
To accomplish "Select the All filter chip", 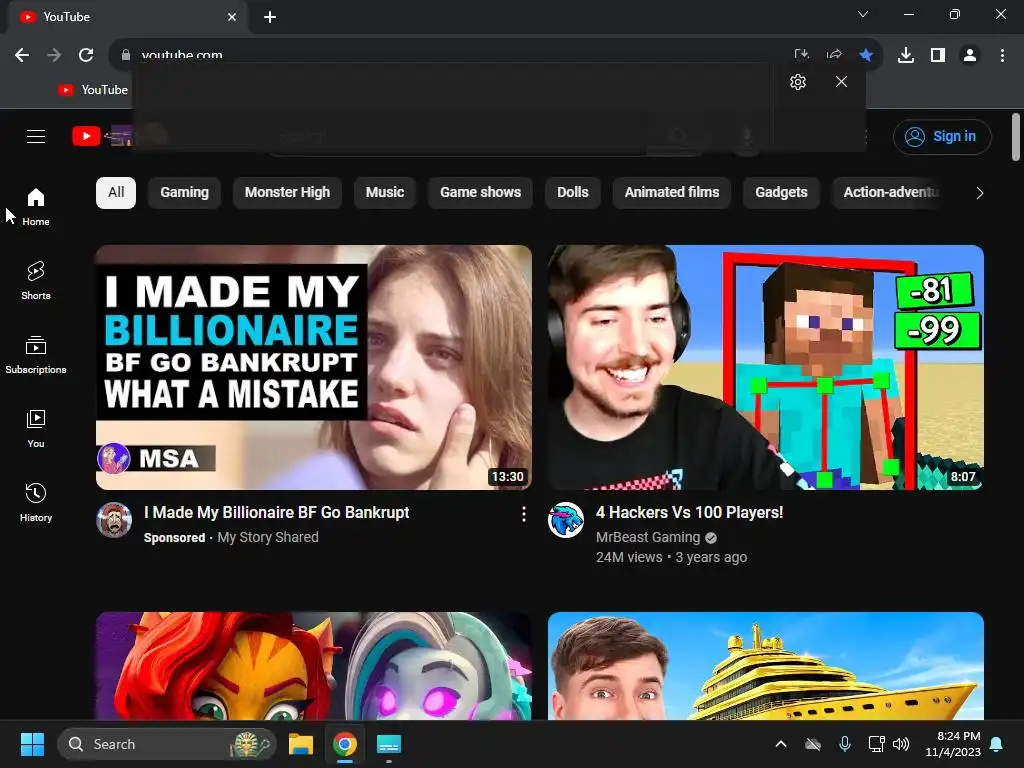I will click(116, 193).
